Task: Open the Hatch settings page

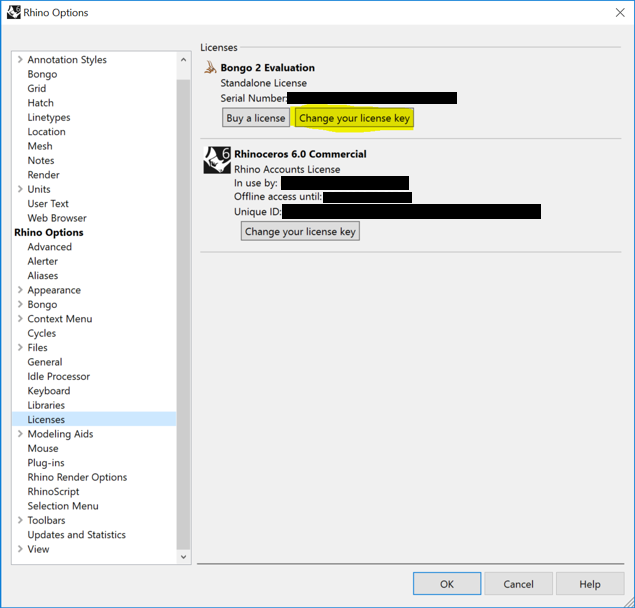Action: 40,103
